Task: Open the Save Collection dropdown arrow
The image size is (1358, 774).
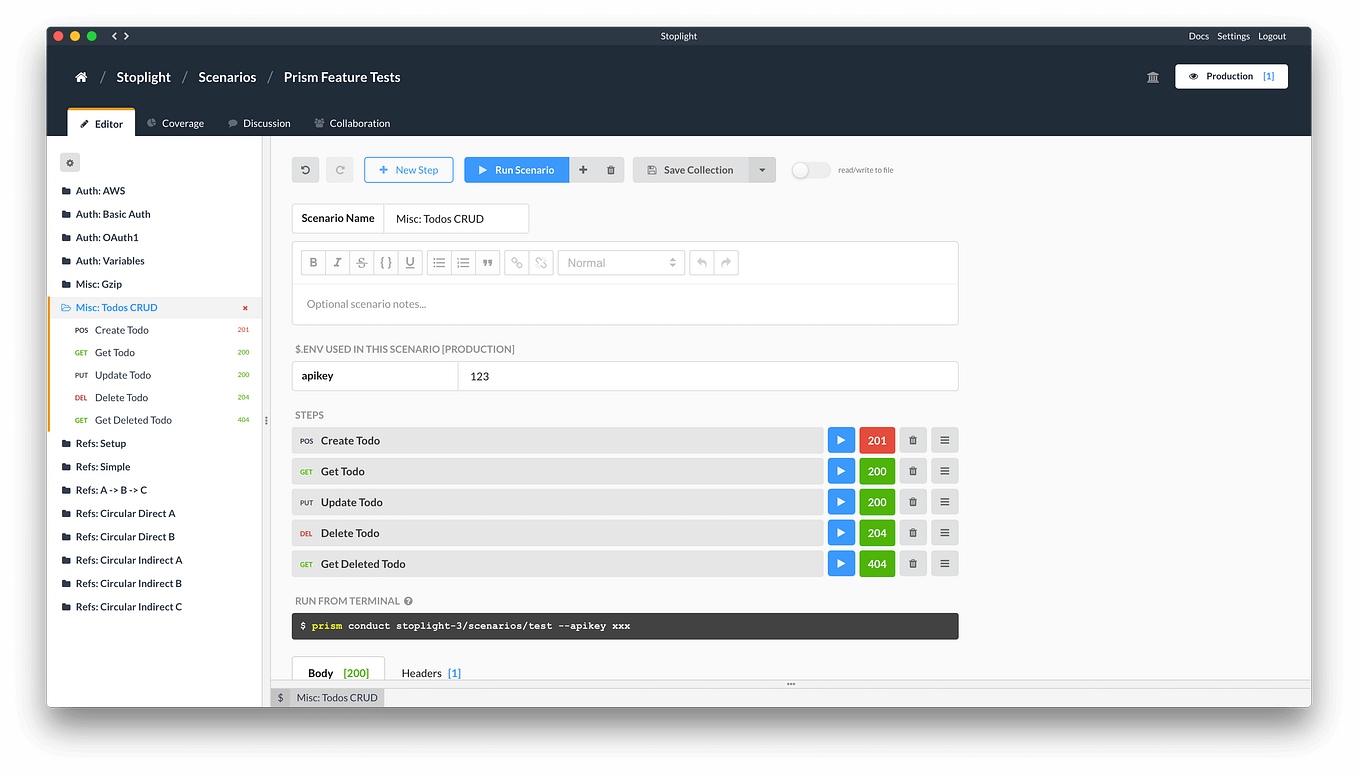Action: [x=762, y=169]
